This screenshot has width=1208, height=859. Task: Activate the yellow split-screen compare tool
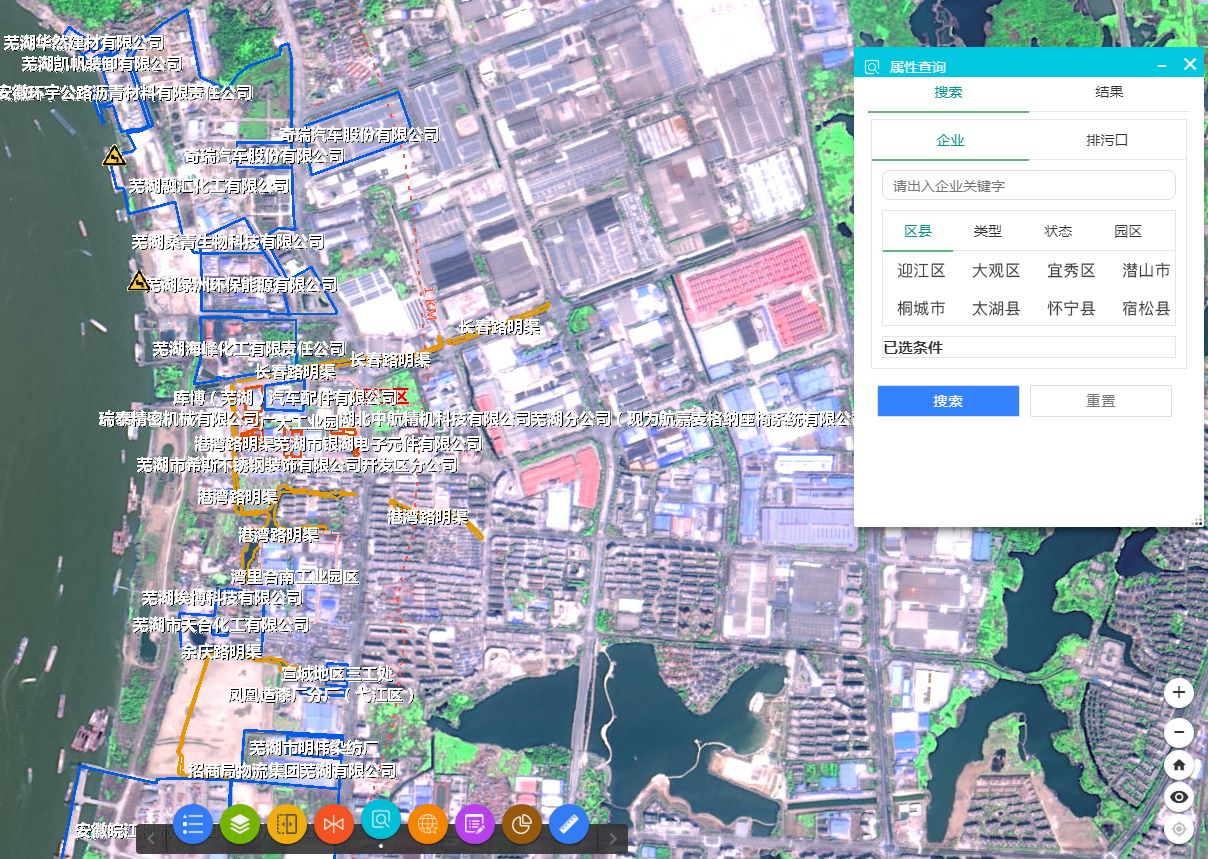287,825
